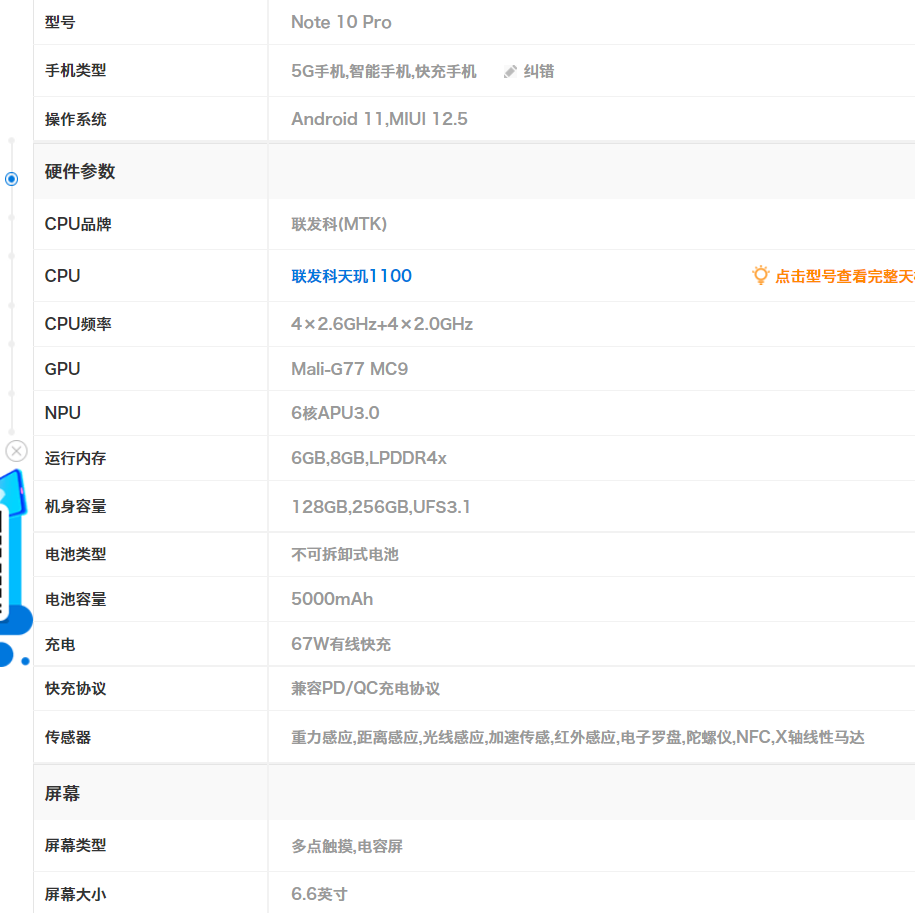Click the 硬件参数 section header
Screen dimensions: 915x913
pyautogui.click(x=80, y=172)
